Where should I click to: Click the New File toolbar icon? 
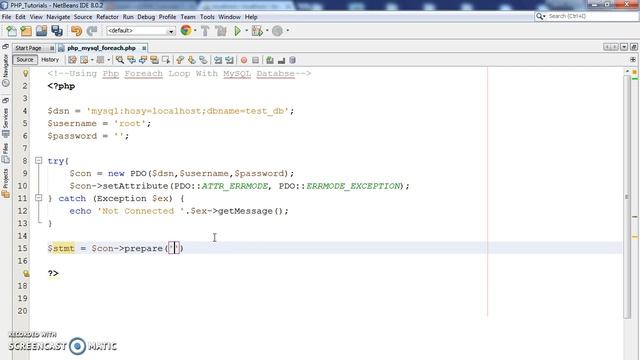pyautogui.click(x=11, y=31)
